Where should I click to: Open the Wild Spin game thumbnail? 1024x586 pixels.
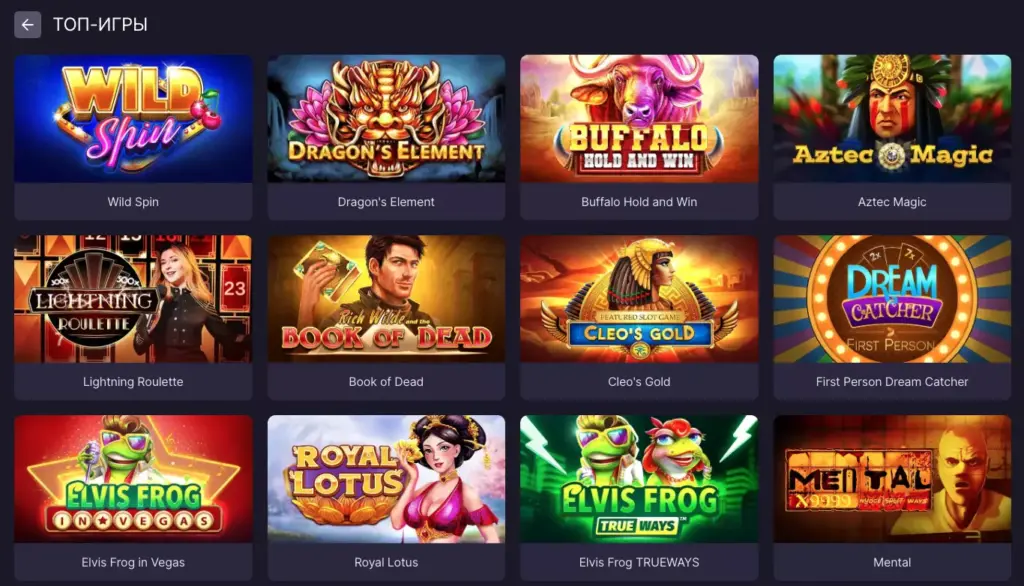(133, 119)
